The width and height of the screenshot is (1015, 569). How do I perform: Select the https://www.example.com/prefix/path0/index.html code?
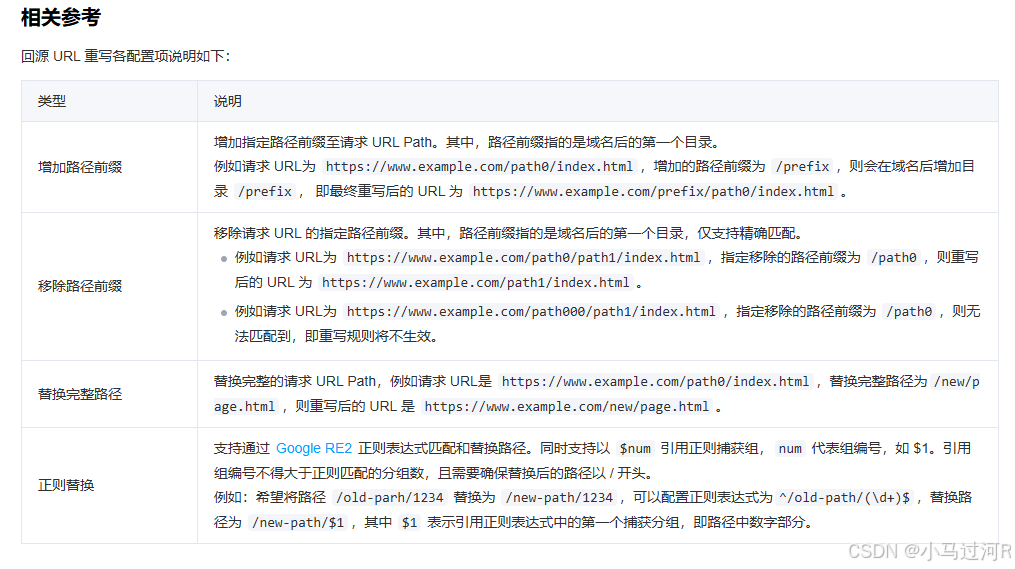pyautogui.click(x=653, y=192)
